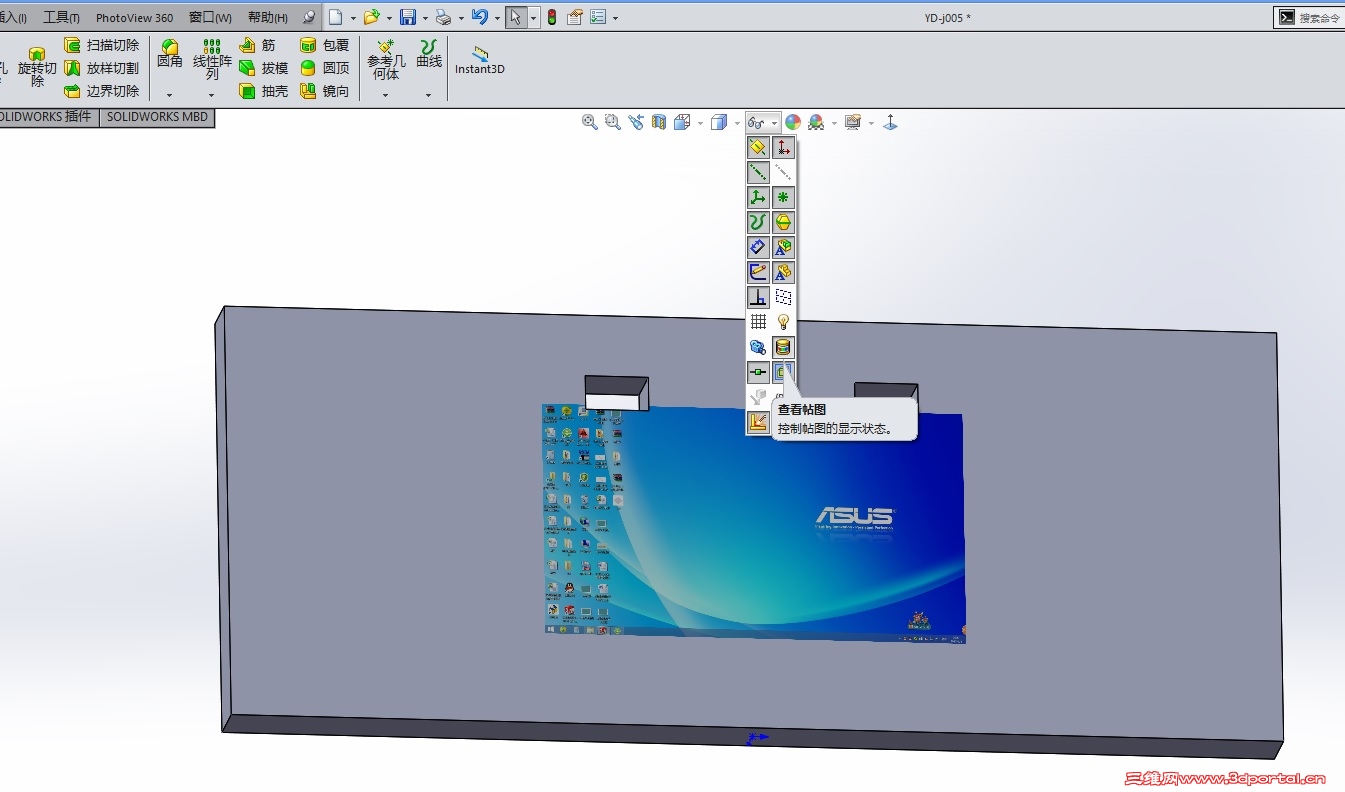Click the Rebuild traffic light icon
Viewport: 1345px width, 792px height.
coord(551,17)
